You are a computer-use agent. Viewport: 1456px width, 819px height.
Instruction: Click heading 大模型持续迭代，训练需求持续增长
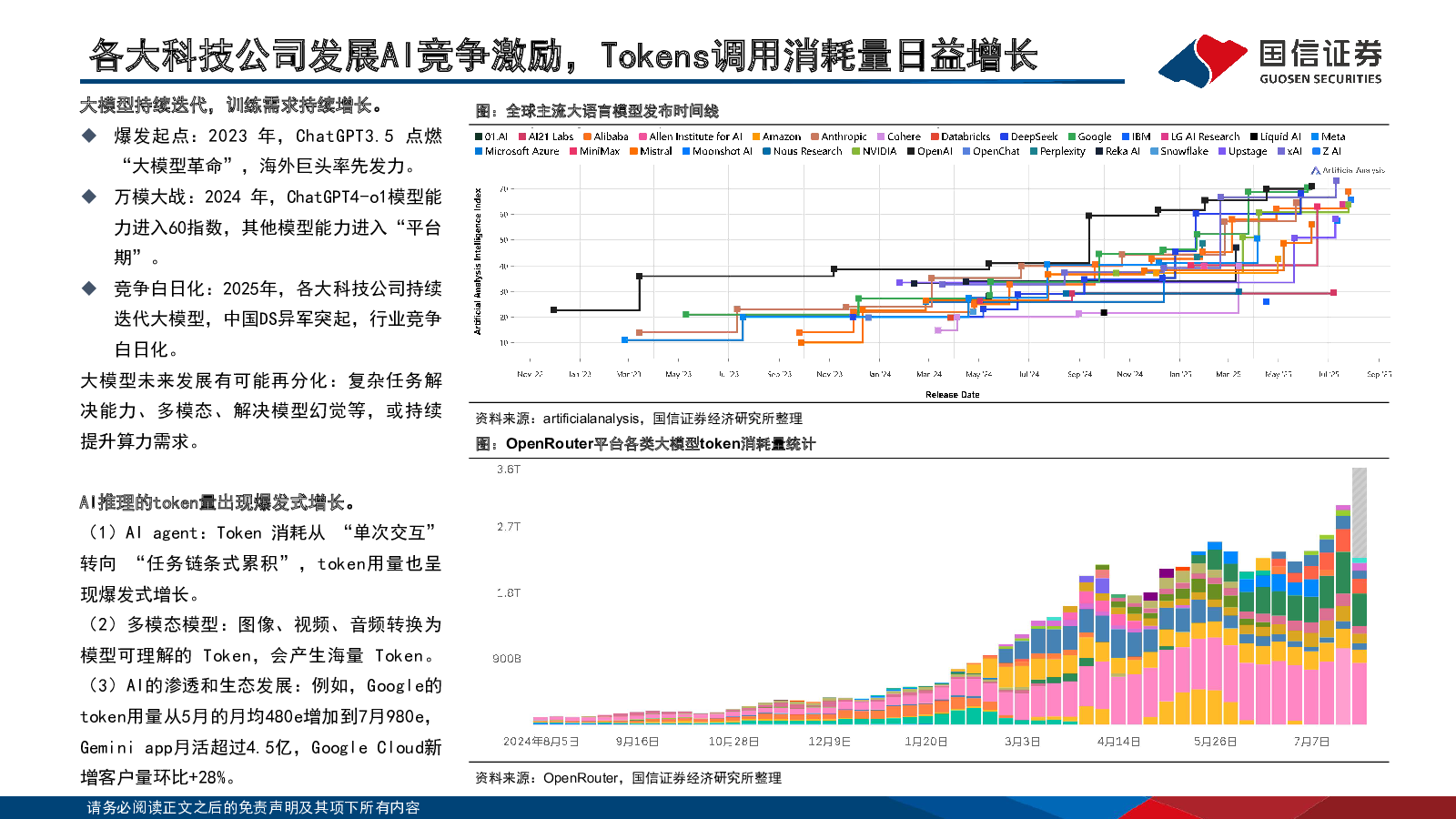point(230,106)
